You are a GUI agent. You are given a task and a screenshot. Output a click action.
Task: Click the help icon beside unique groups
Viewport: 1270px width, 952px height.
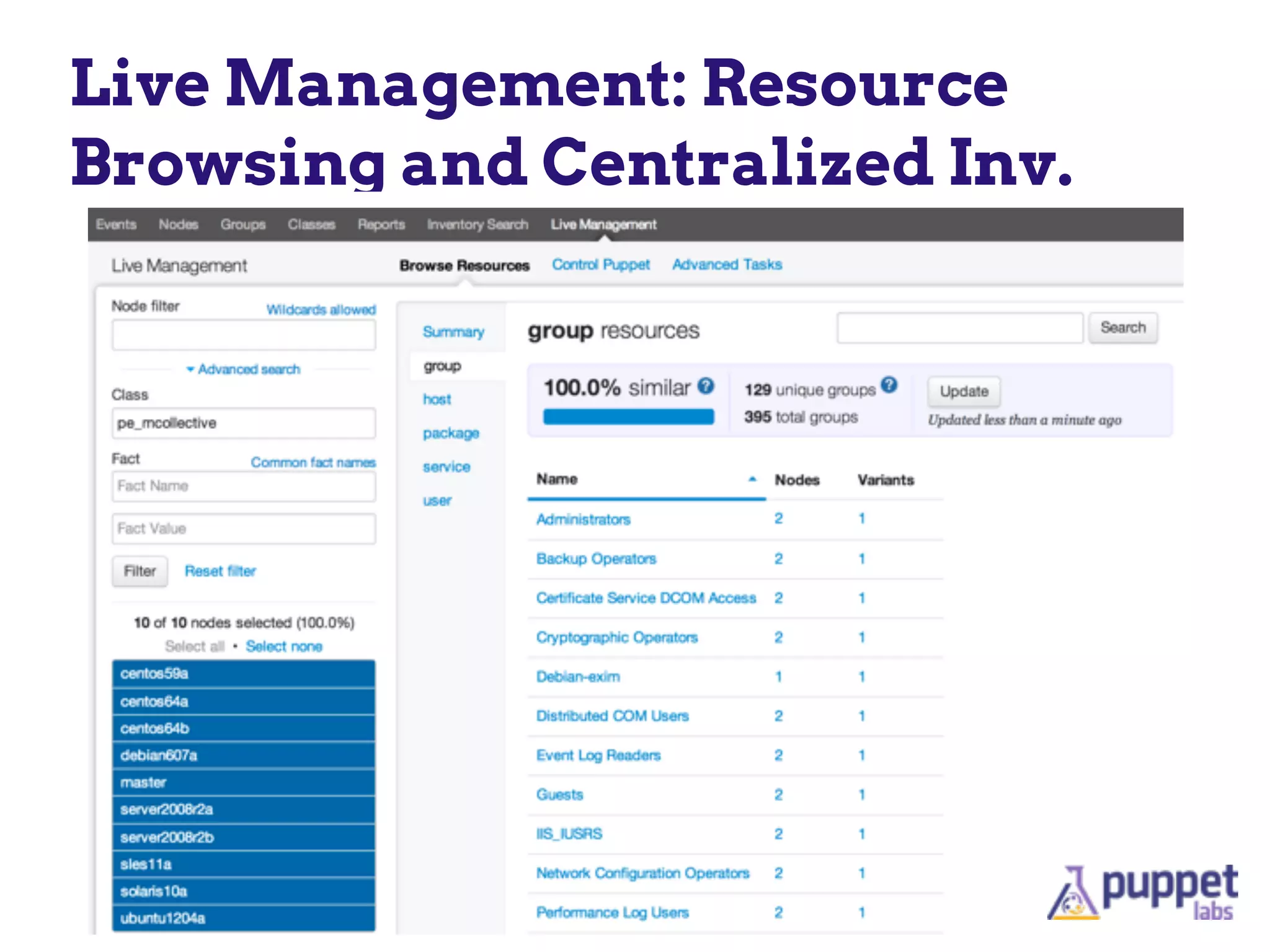tap(889, 385)
